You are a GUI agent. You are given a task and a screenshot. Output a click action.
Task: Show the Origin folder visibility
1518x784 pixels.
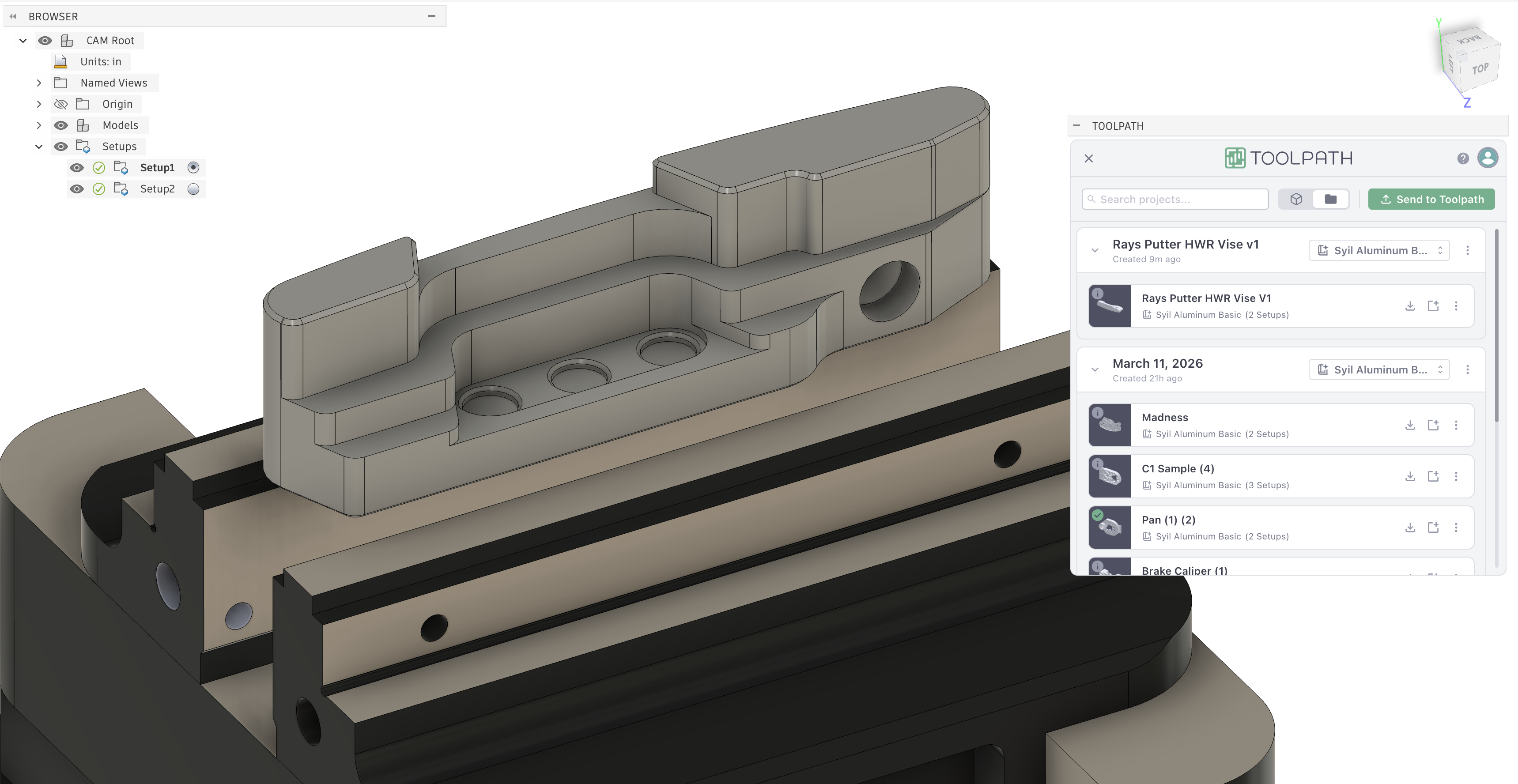60,104
